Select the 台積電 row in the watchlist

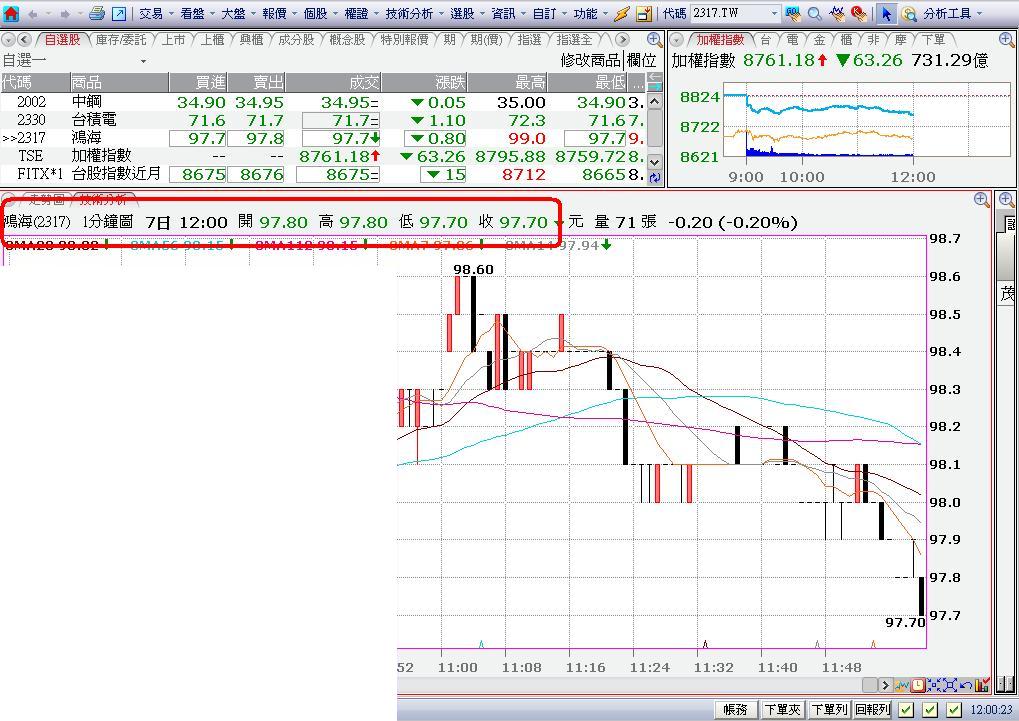(x=323, y=120)
